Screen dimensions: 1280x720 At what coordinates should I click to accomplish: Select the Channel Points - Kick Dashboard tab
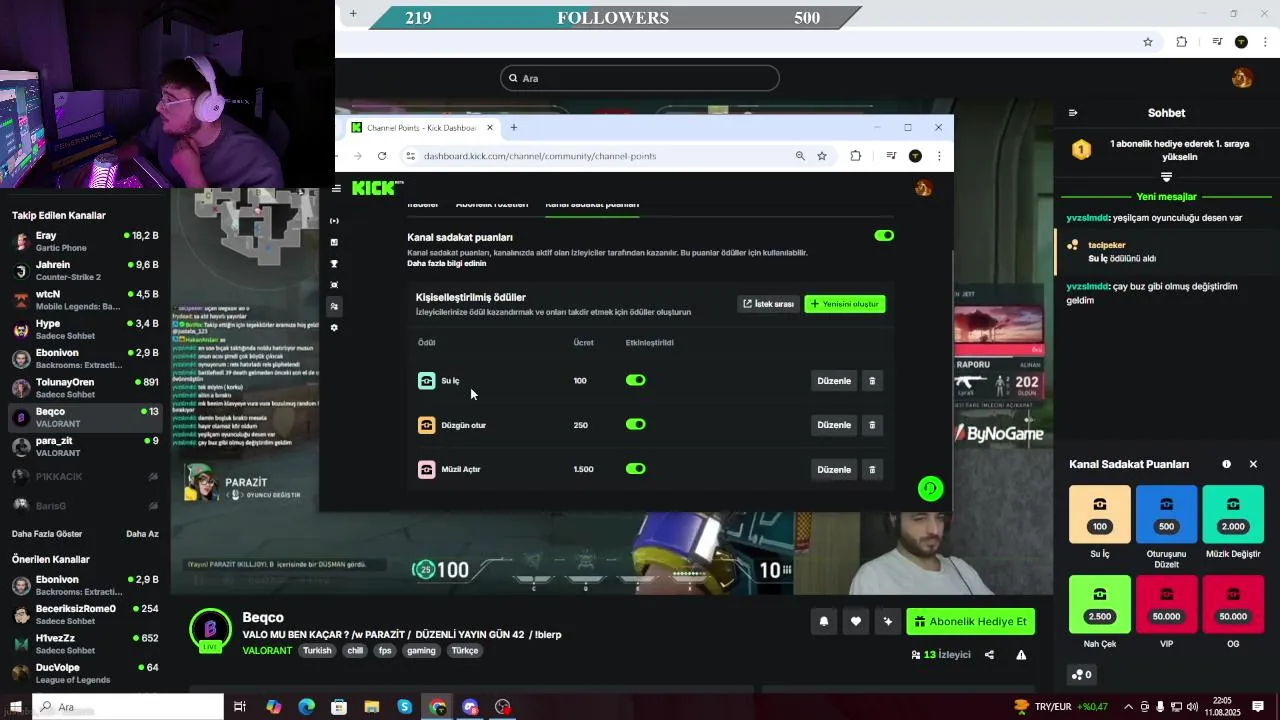[422, 128]
